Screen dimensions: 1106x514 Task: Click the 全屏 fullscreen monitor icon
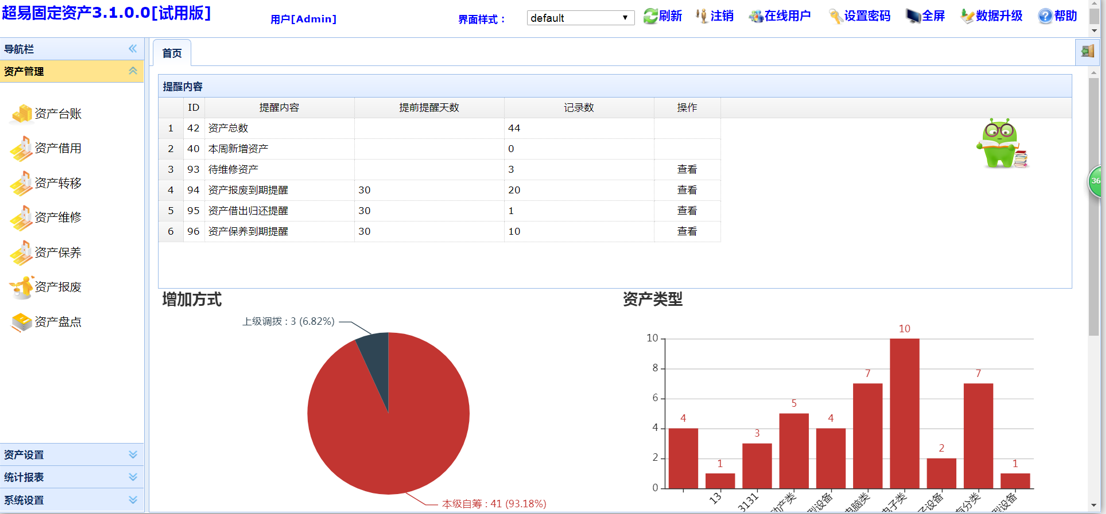913,16
